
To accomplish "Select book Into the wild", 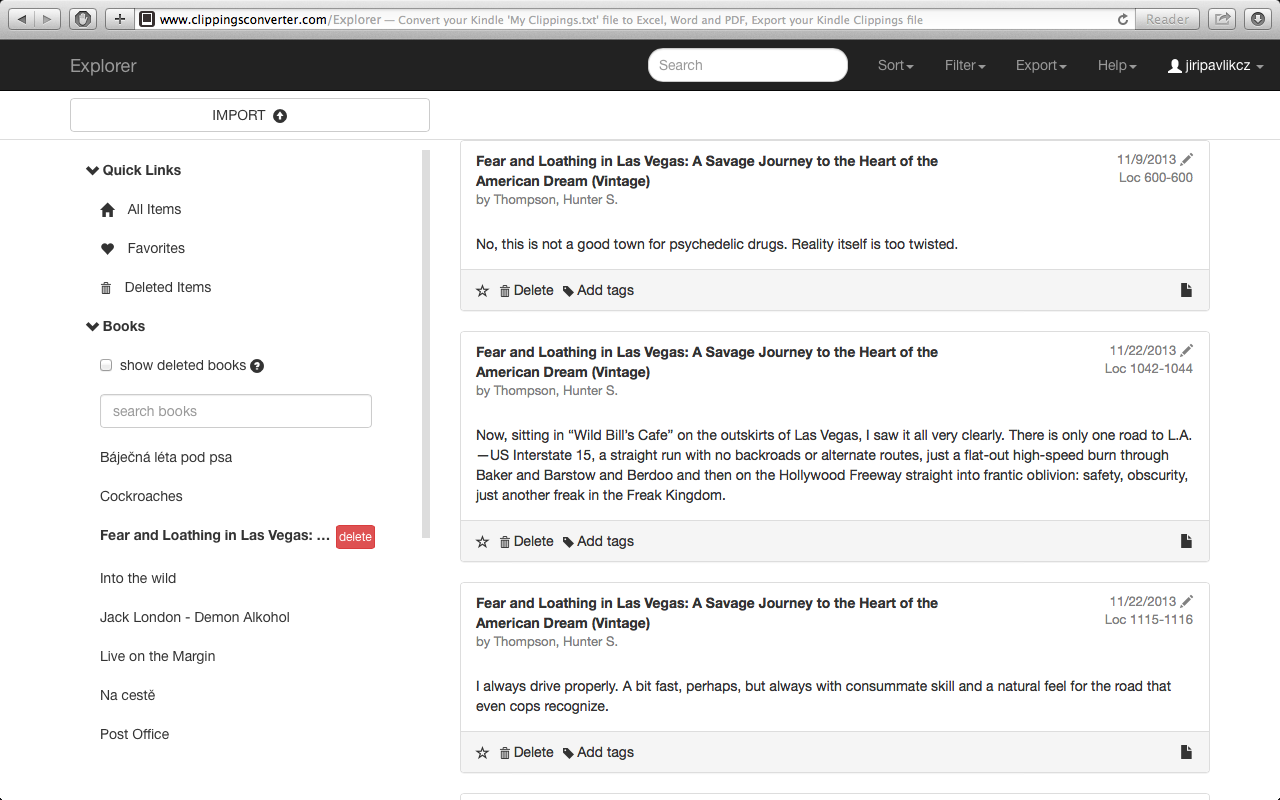I will [138, 578].
